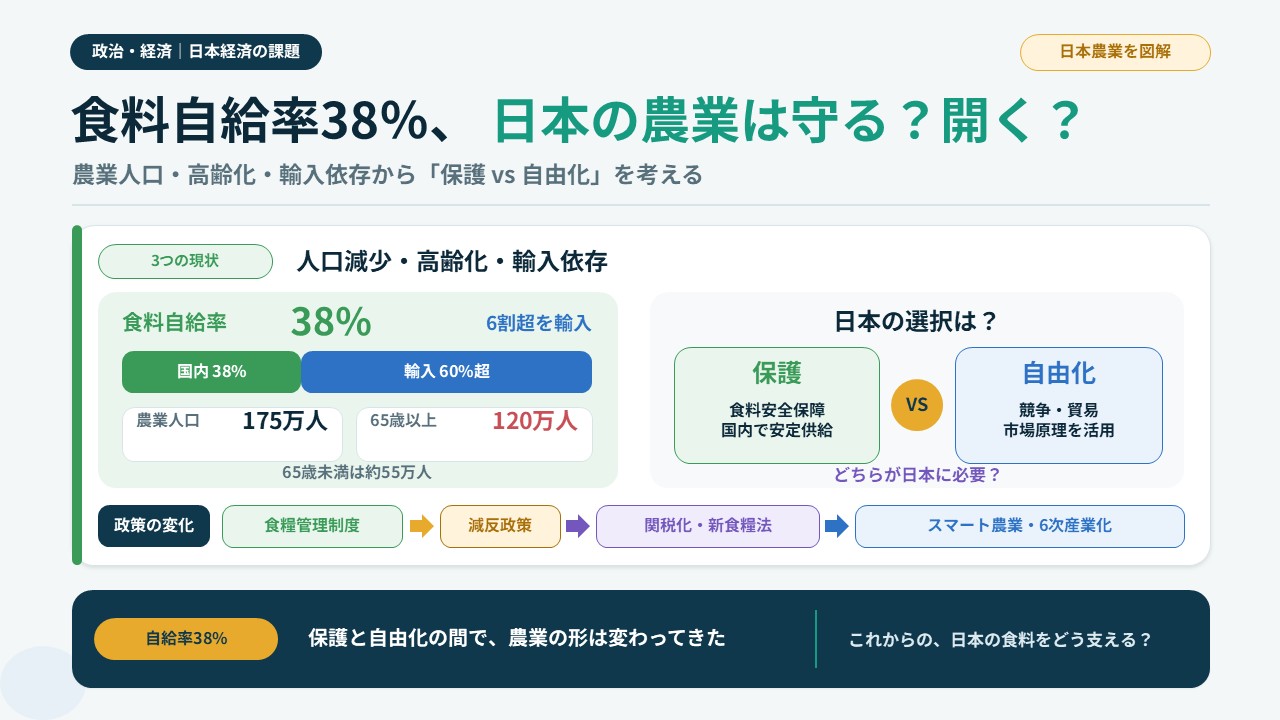Select the 3つの現状 pill label
Screen dimensions: 1280x720
(x=185, y=261)
